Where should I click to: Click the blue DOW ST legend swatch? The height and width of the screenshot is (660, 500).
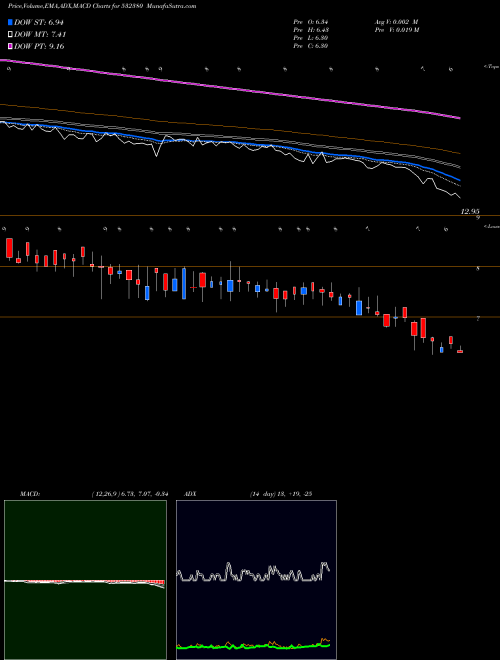coord(11,22)
